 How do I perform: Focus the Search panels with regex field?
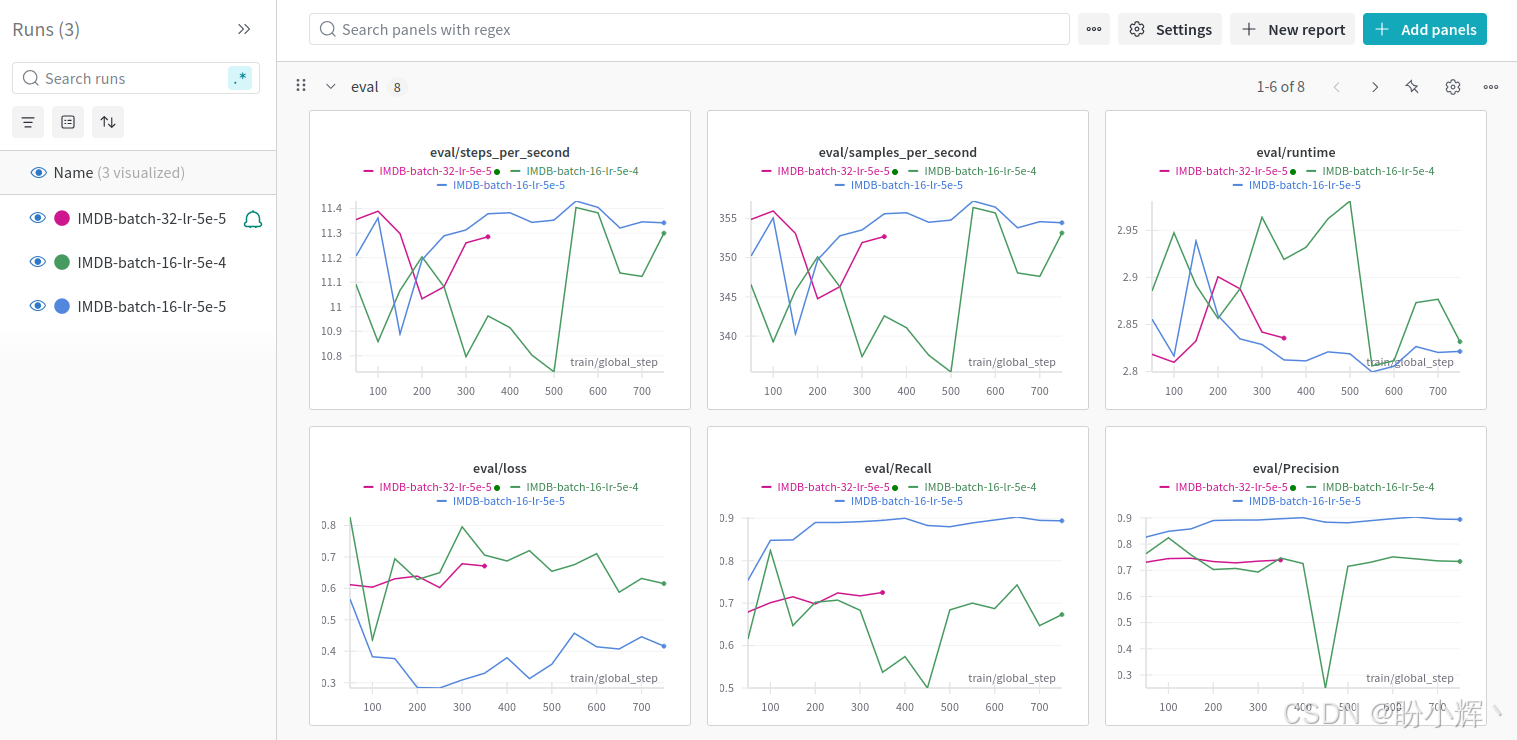[689, 29]
